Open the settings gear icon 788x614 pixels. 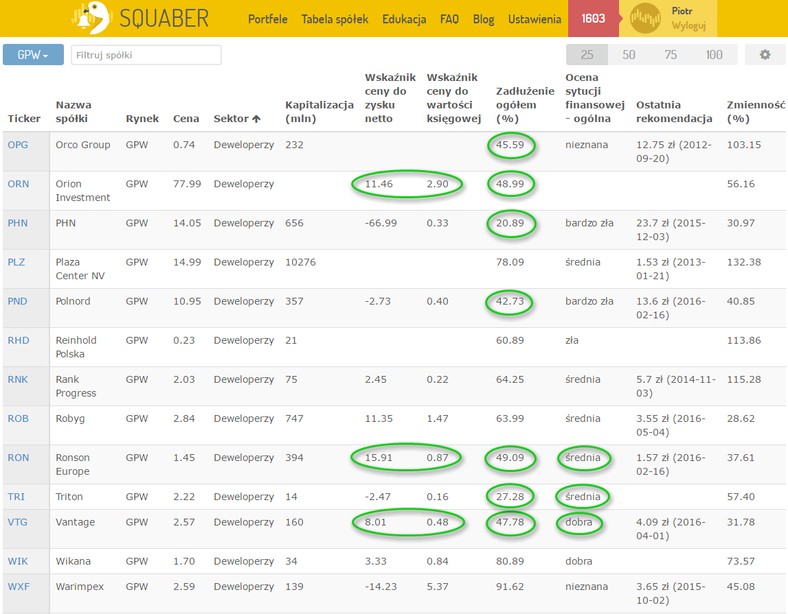click(765, 55)
